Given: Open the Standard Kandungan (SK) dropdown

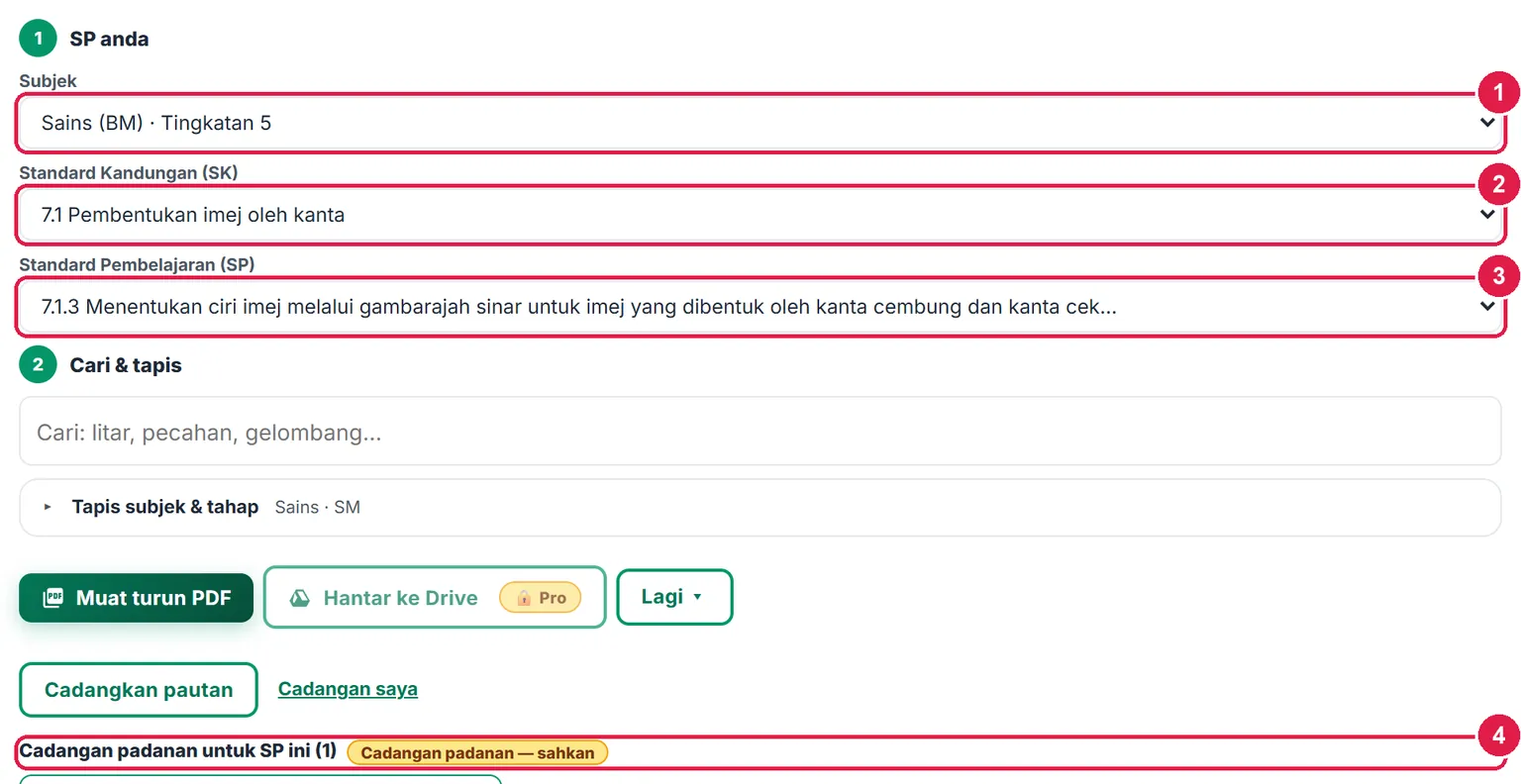Looking at the screenshot, I should [x=760, y=215].
